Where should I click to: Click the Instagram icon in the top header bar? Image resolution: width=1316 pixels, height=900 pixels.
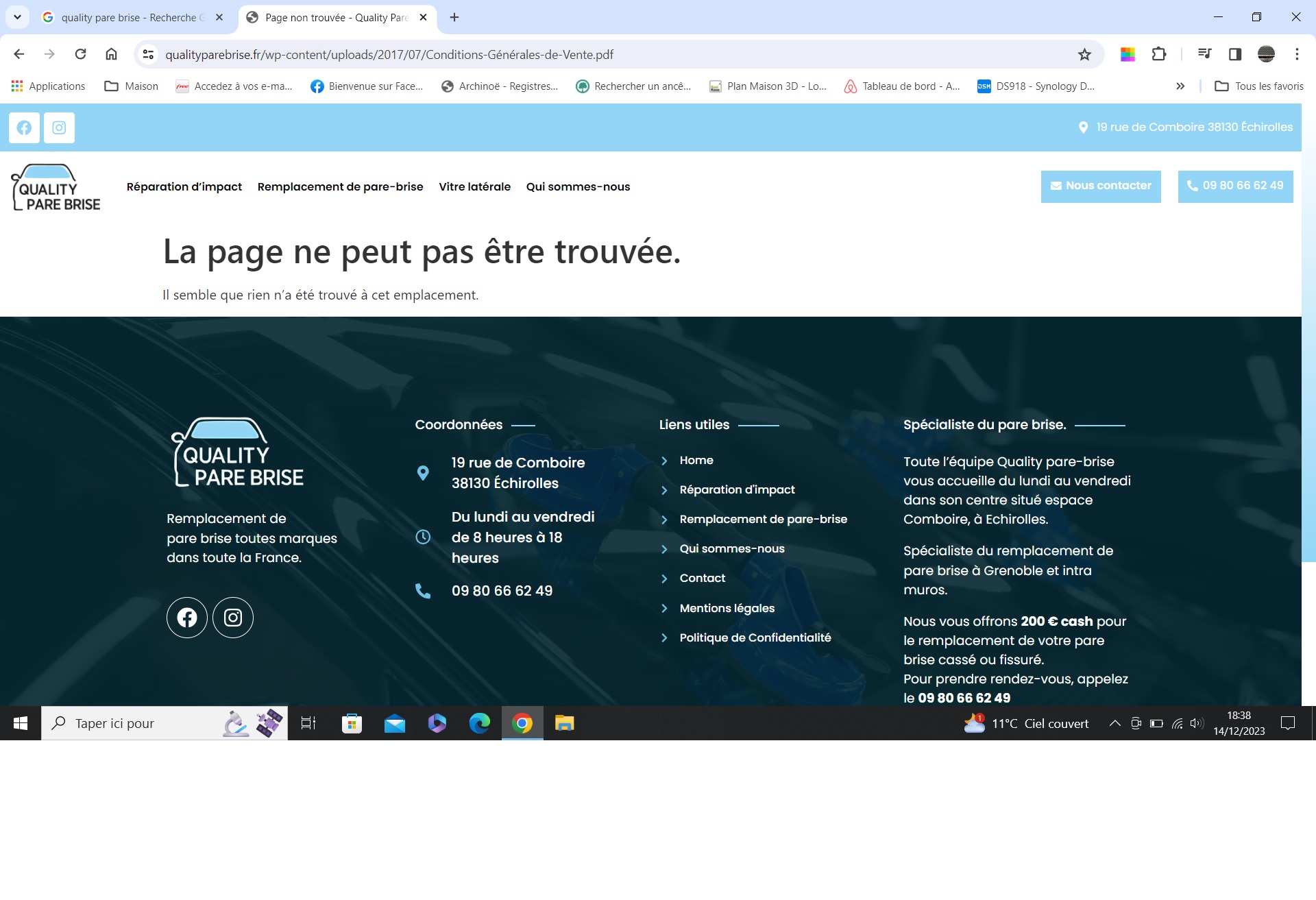[x=59, y=128]
